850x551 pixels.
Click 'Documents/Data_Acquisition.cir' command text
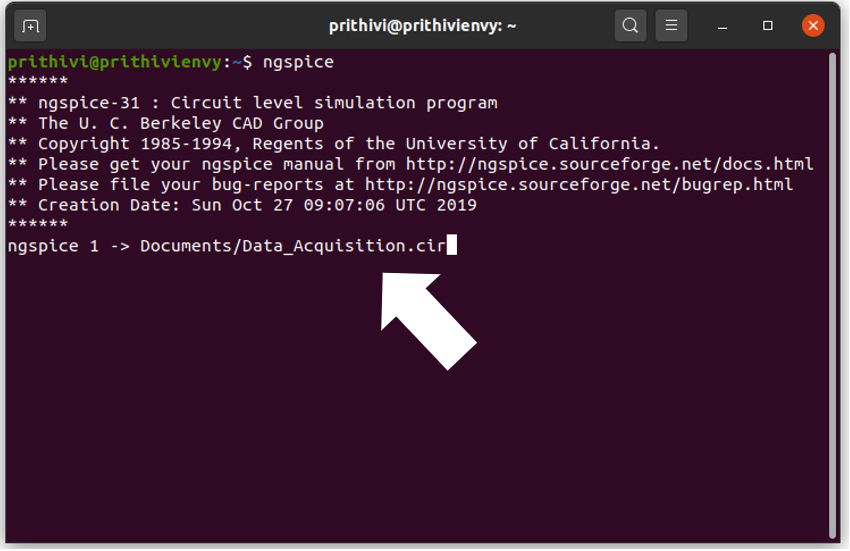293,246
